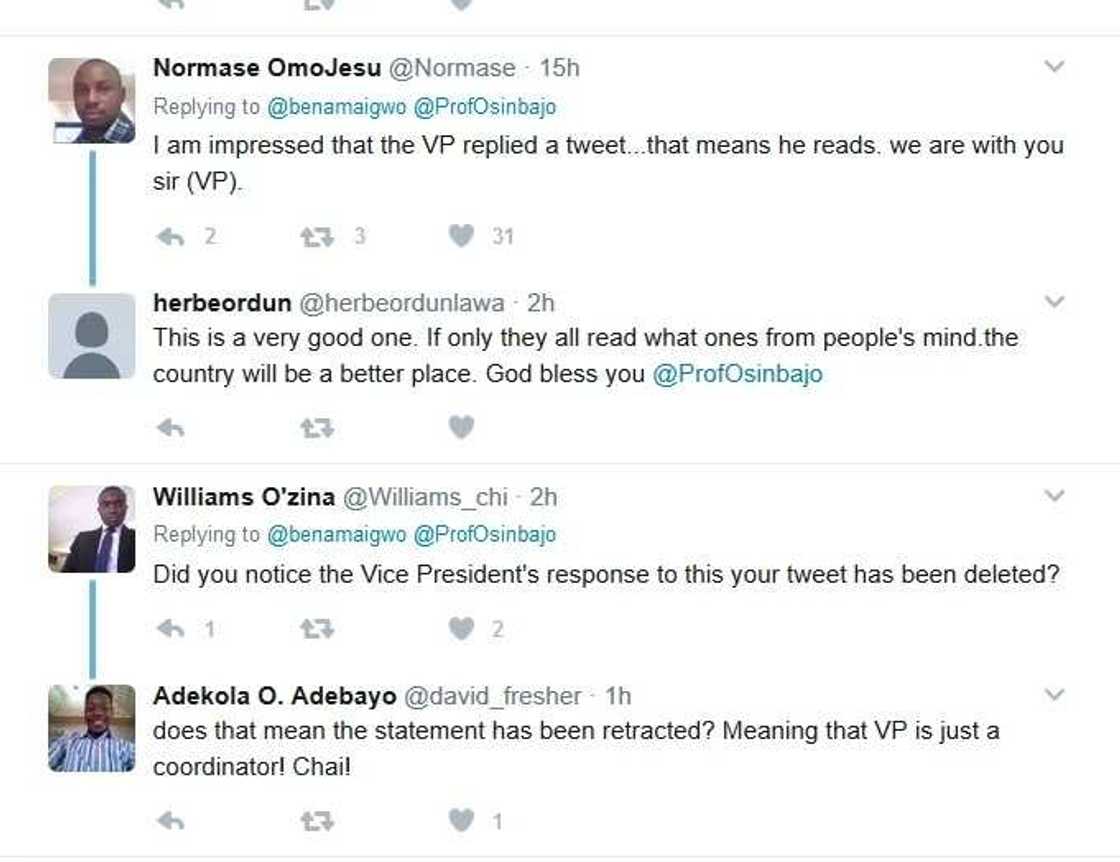This screenshot has width=1120, height=862.
Task: Open @benamaigwo link under Williams O'zina
Action: 336,534
